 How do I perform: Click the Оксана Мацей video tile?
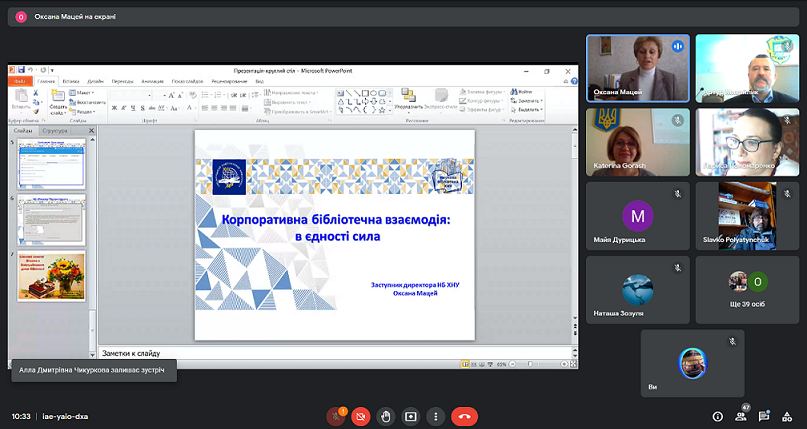pyautogui.click(x=638, y=68)
